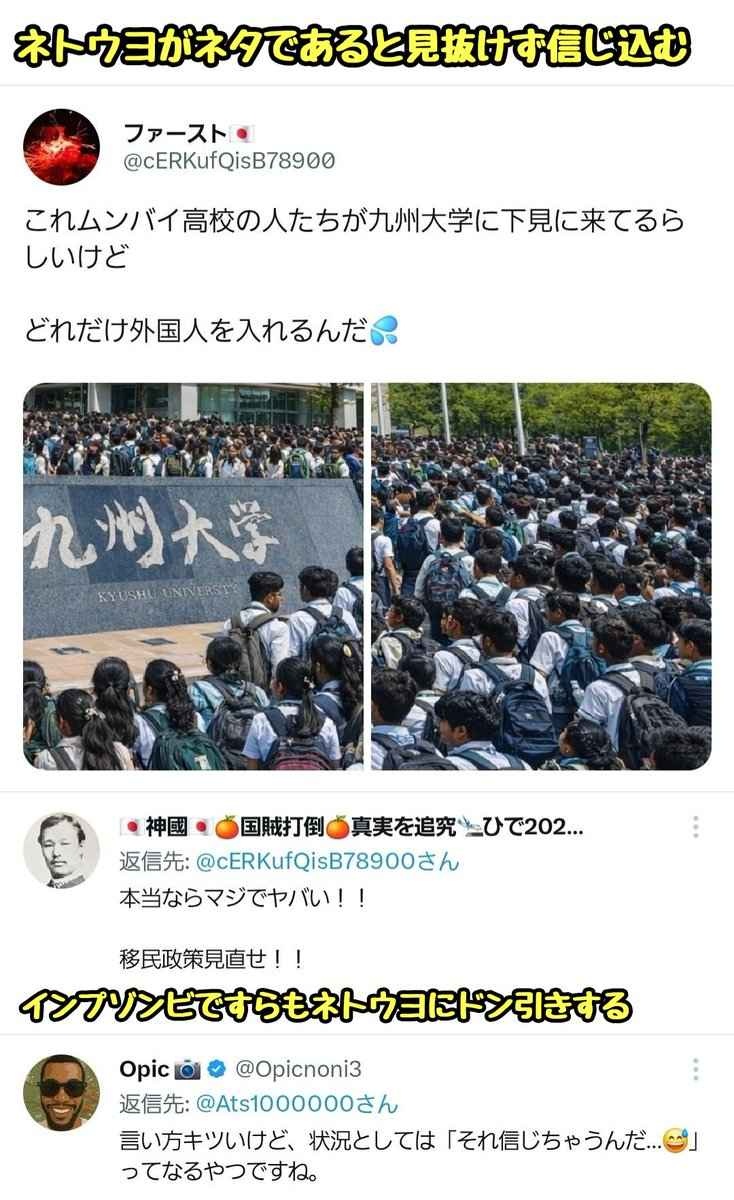
Task: Open the Kyushu University sign photo
Action: coord(193,576)
